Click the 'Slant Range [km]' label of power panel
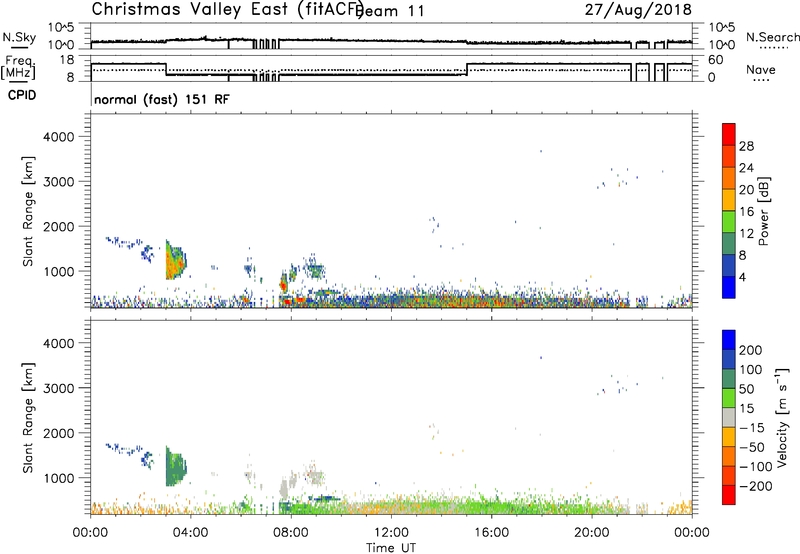800x554 pixels. point(27,211)
